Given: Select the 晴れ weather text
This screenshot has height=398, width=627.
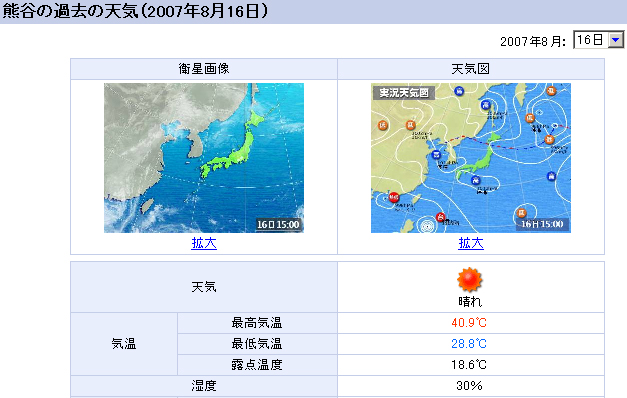Looking at the screenshot, I should tap(470, 301).
